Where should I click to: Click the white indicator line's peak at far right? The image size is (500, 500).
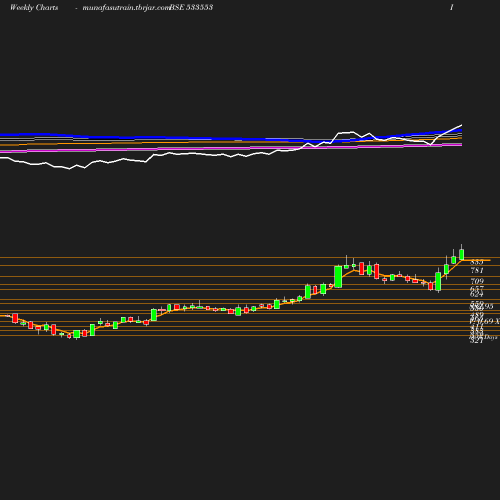click(461, 125)
